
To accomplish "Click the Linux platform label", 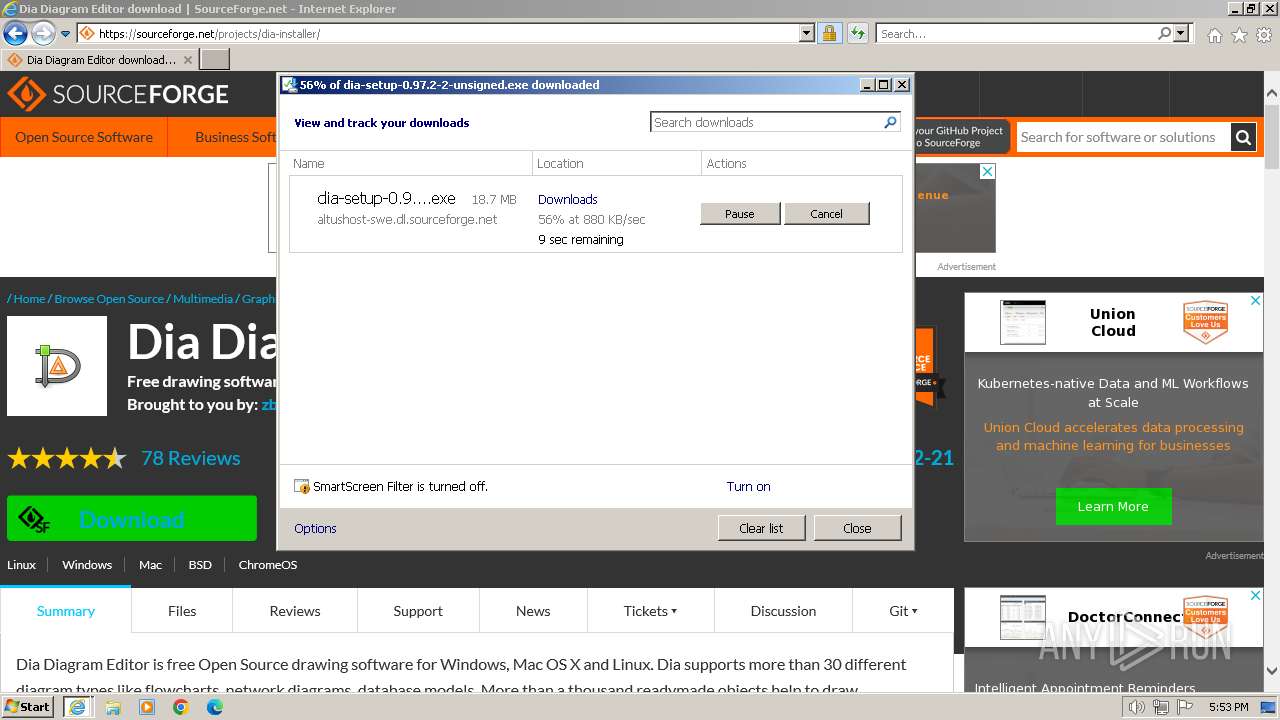I will [21, 564].
